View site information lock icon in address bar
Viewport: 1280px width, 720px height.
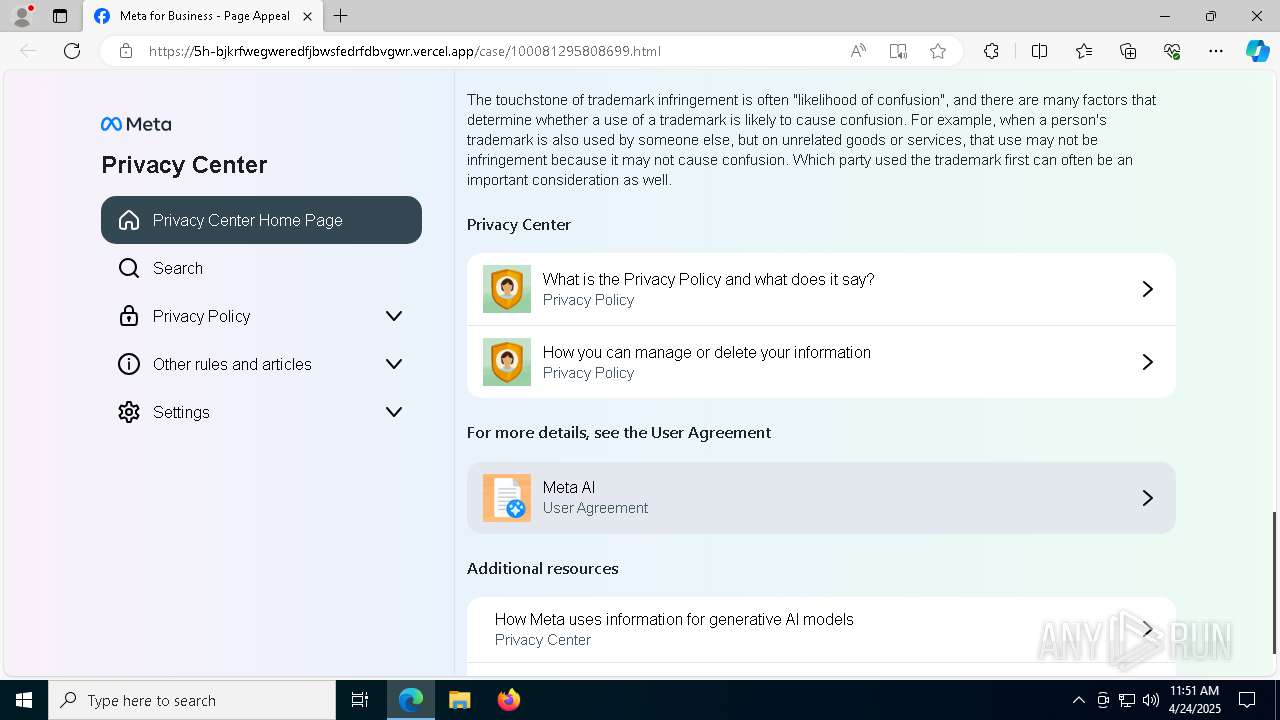tap(126, 51)
